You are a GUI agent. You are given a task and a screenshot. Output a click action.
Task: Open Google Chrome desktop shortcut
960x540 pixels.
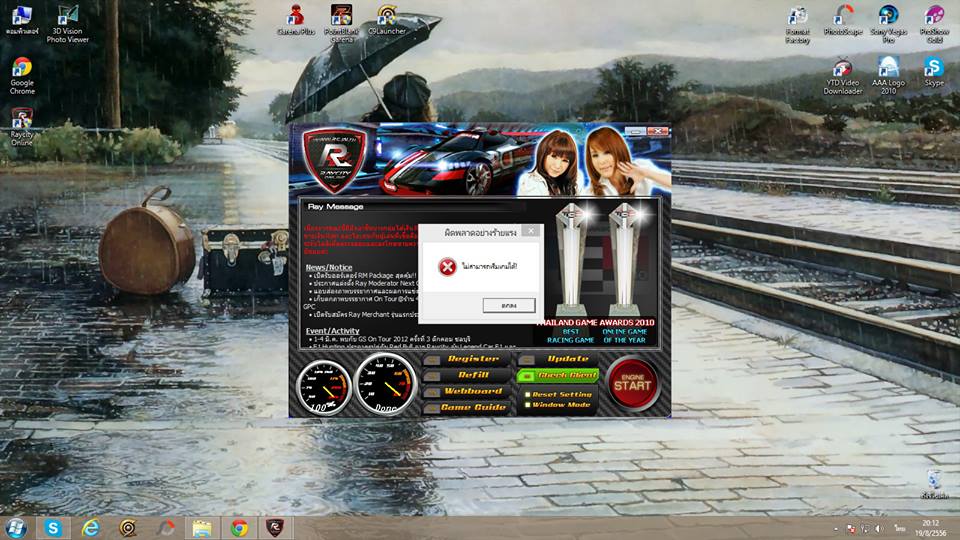(x=22, y=75)
